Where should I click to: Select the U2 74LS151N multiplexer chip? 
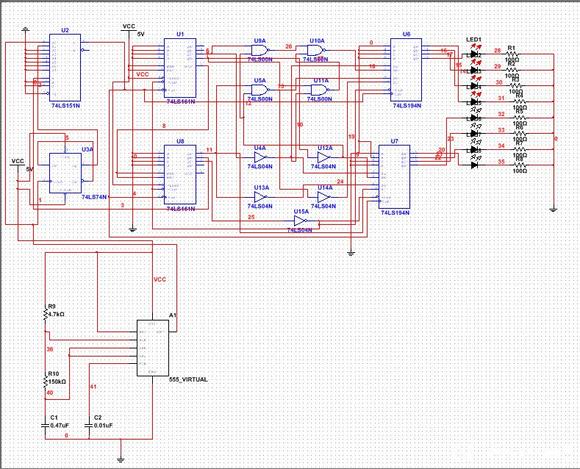click(65, 68)
